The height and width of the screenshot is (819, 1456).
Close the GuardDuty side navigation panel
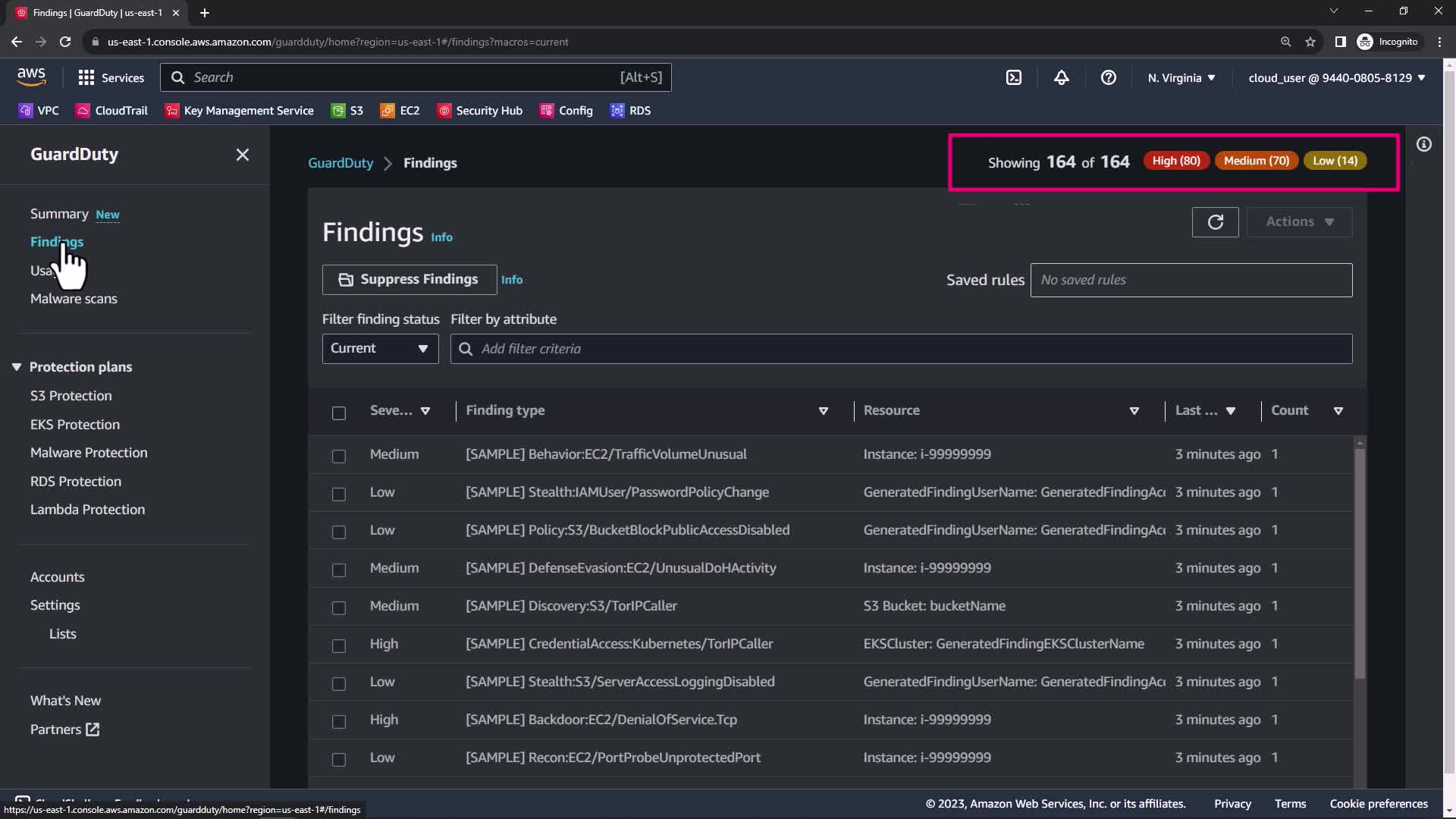pos(243,155)
